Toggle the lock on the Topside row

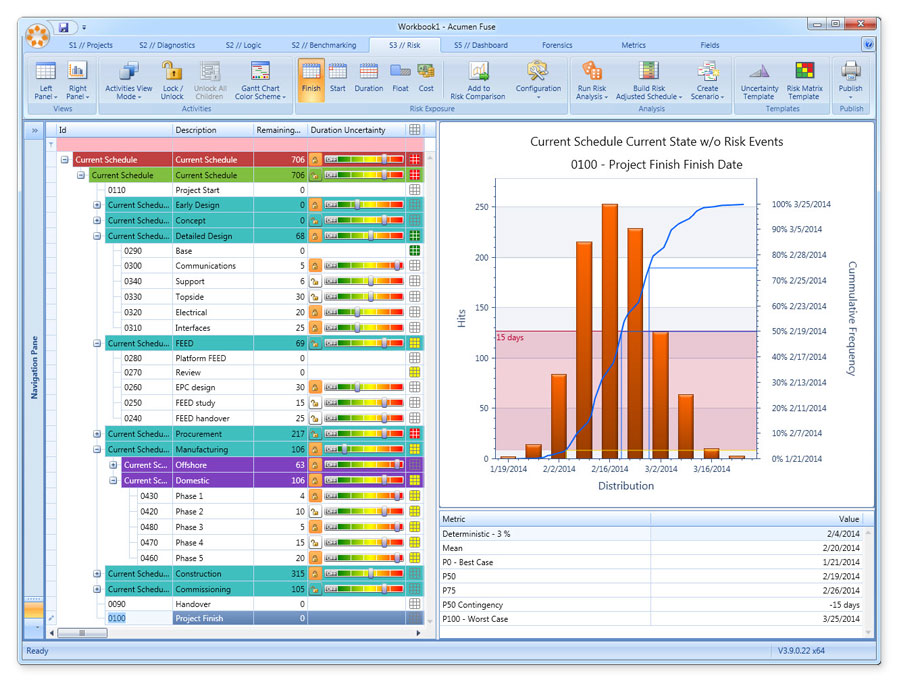click(x=314, y=297)
